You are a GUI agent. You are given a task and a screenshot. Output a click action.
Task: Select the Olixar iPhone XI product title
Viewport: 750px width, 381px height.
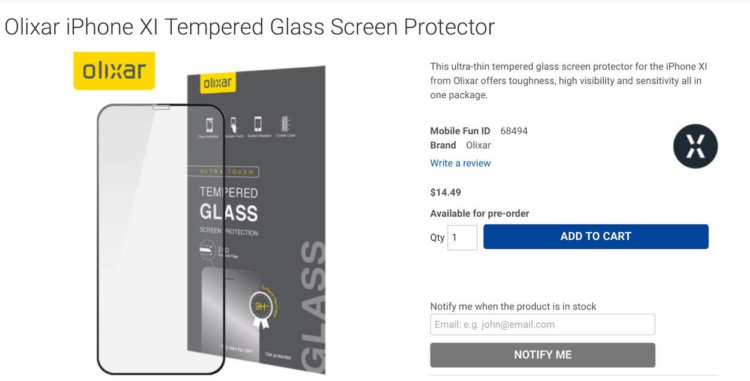click(x=249, y=27)
